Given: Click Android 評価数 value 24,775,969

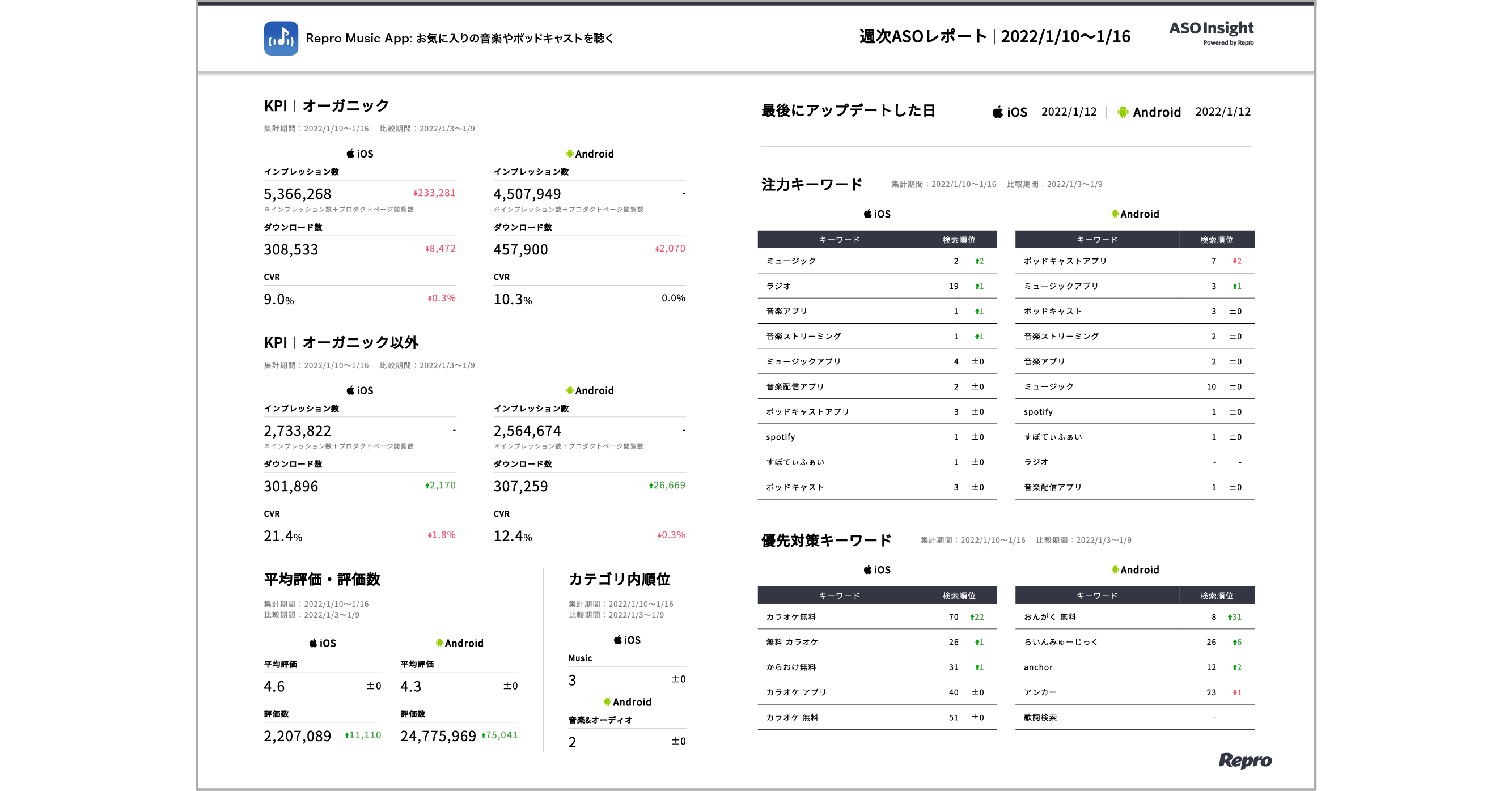Looking at the screenshot, I should pyautogui.click(x=438, y=736).
